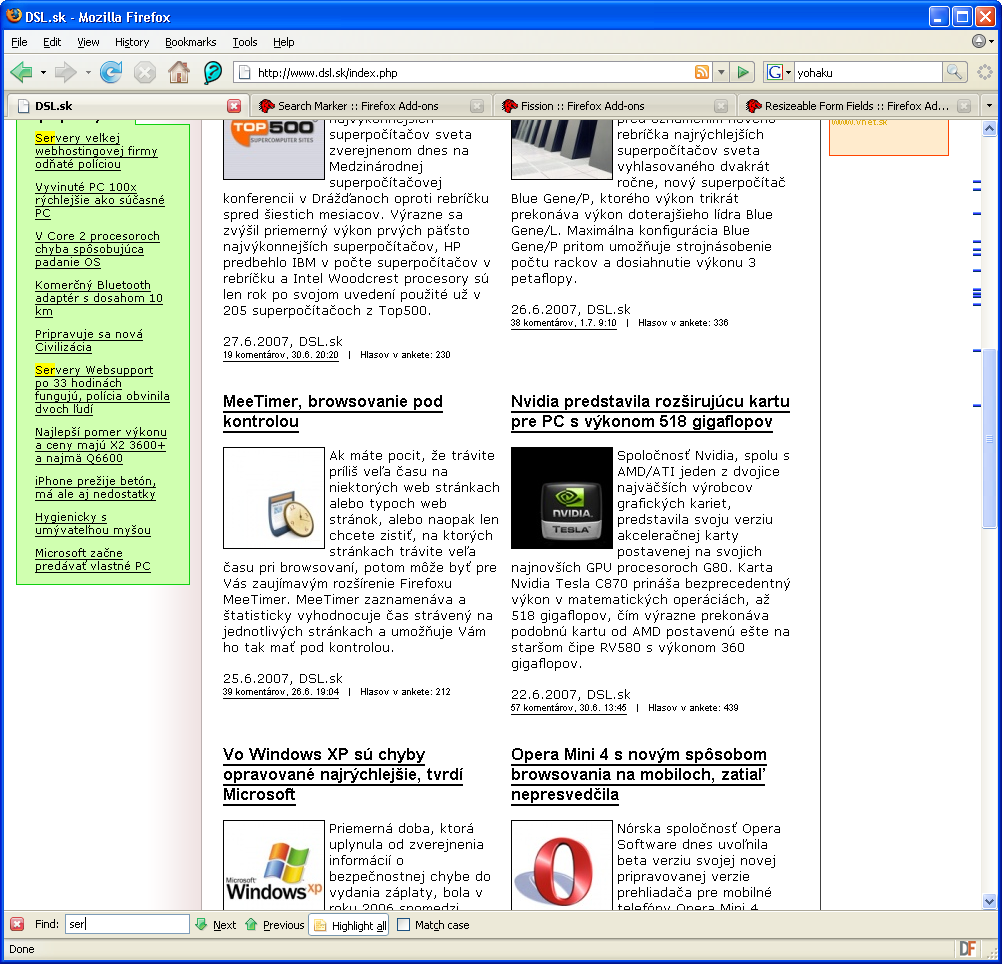The image size is (1002, 964).
Task: Click the red Opera logo thumbnail
Action: (x=562, y=865)
